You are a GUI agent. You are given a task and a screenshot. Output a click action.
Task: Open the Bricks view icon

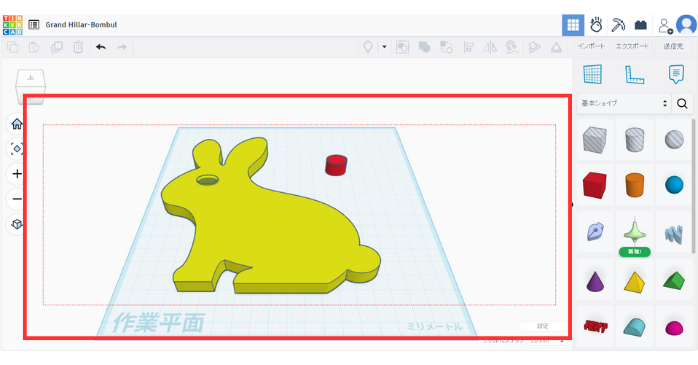pyautogui.click(x=641, y=25)
